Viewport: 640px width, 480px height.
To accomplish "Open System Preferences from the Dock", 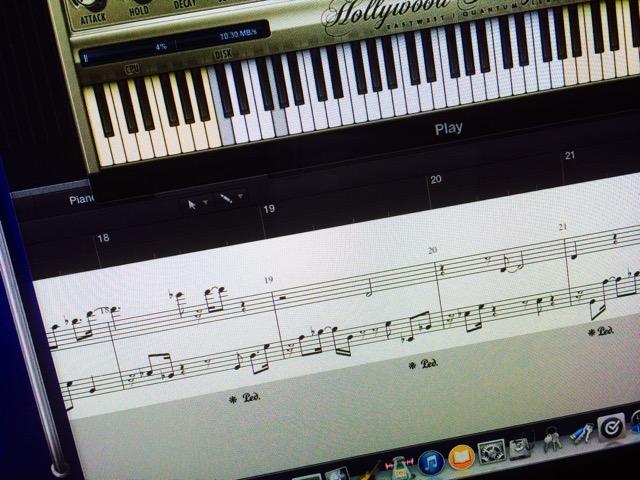I will tap(491, 451).
